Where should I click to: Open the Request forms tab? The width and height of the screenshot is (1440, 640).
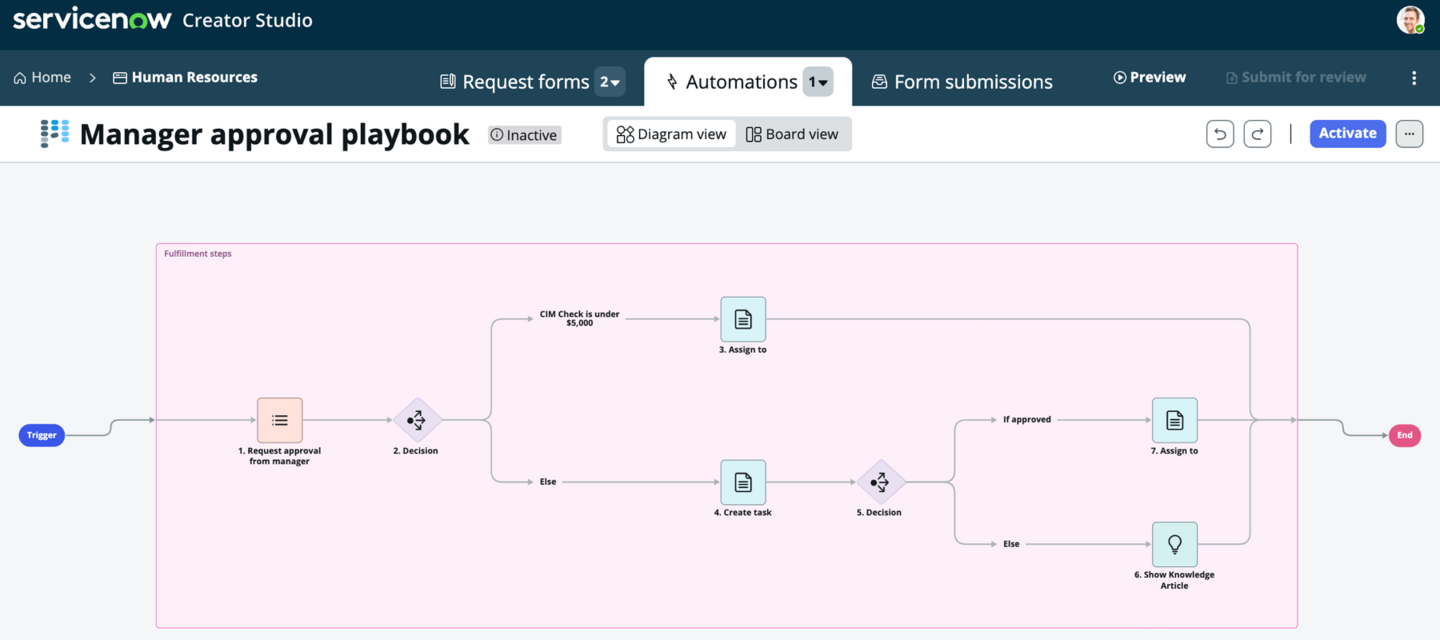pos(515,82)
